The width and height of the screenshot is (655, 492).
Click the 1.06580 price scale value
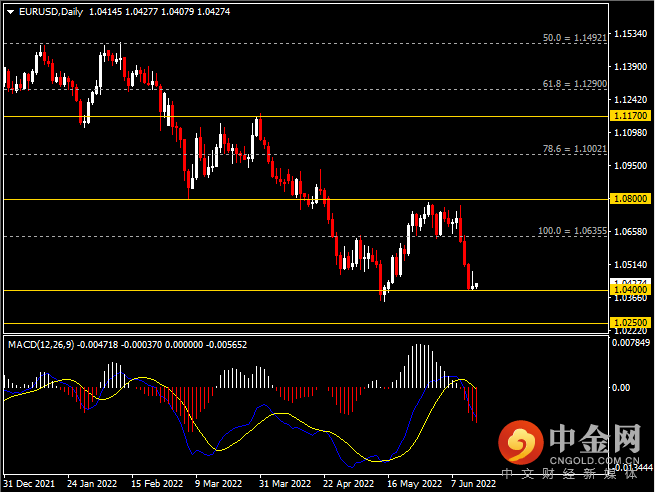click(x=630, y=231)
